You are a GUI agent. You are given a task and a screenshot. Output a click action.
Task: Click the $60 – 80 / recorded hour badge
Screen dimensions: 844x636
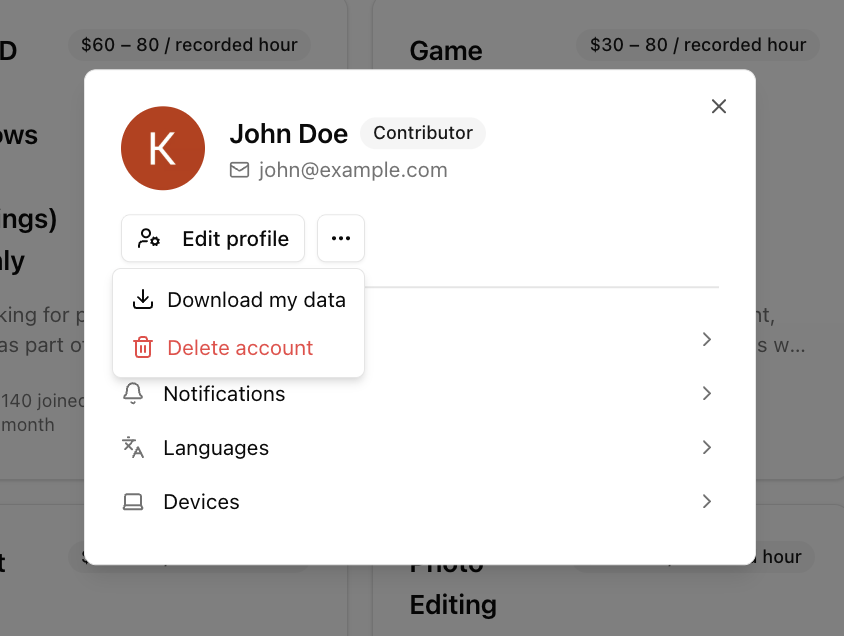tap(189, 45)
